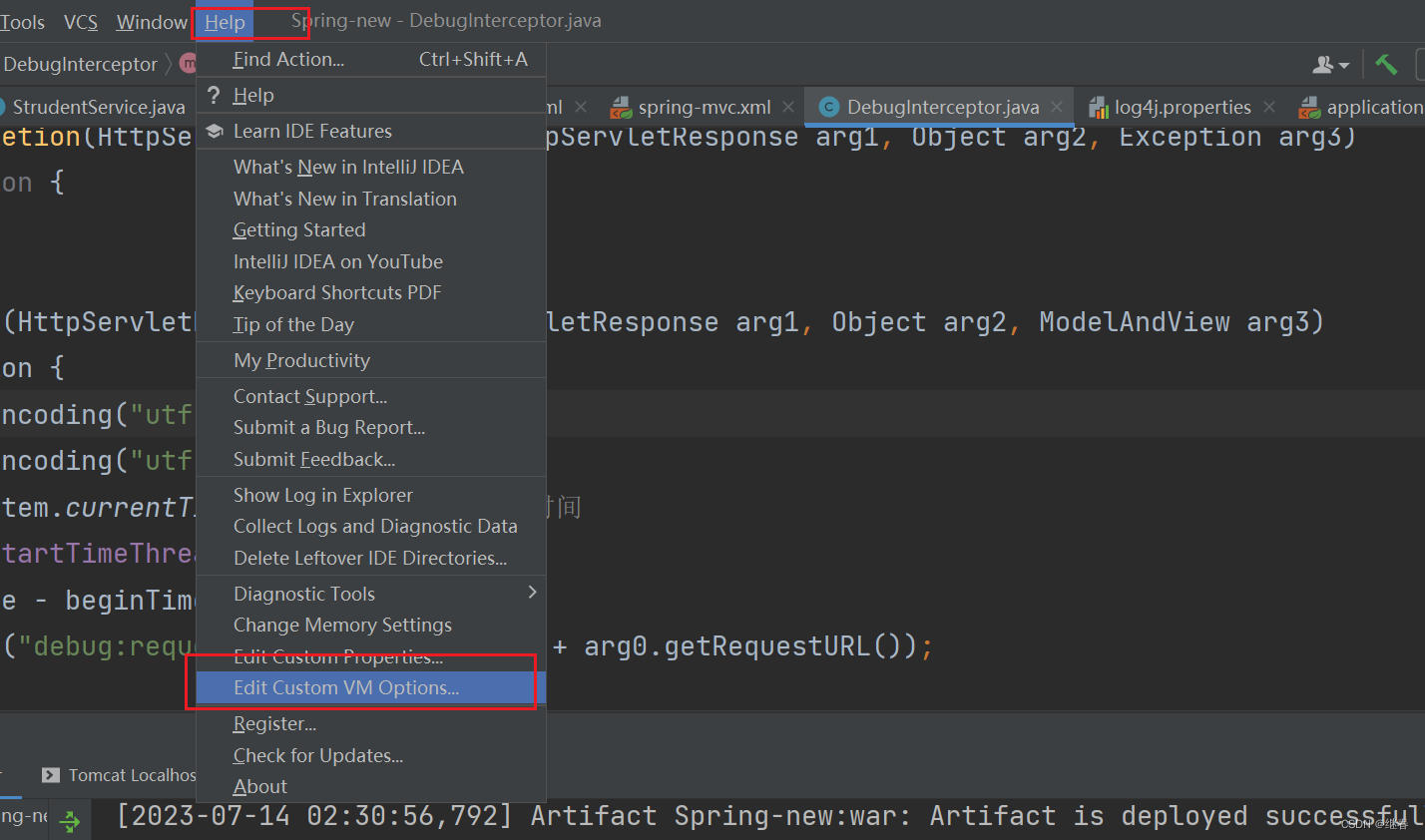Viewport: 1425px width, 840px height.
Task: Click the Learn IDE Features graduation cap icon
Action: coord(214,132)
